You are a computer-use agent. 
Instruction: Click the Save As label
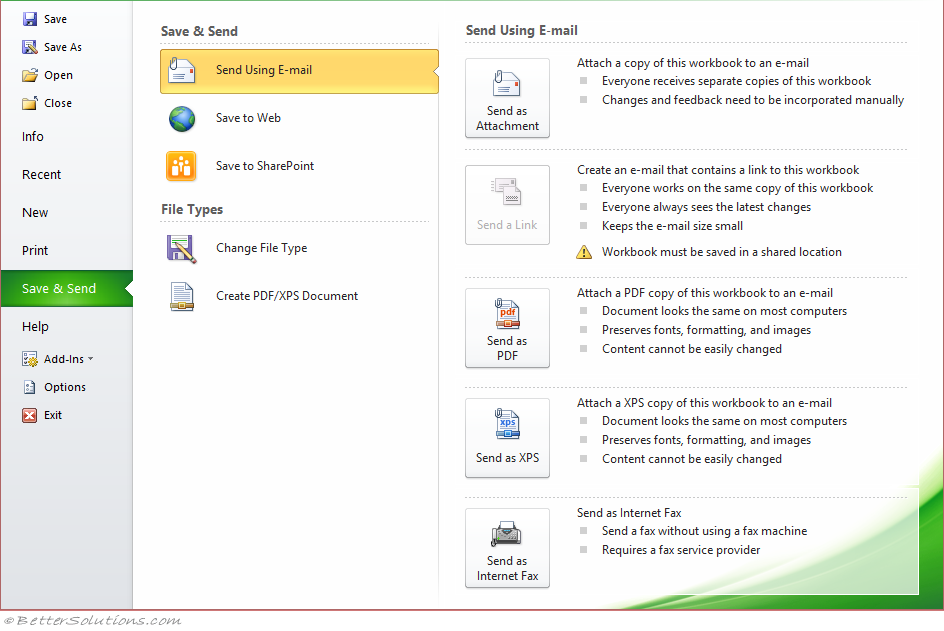[63, 47]
